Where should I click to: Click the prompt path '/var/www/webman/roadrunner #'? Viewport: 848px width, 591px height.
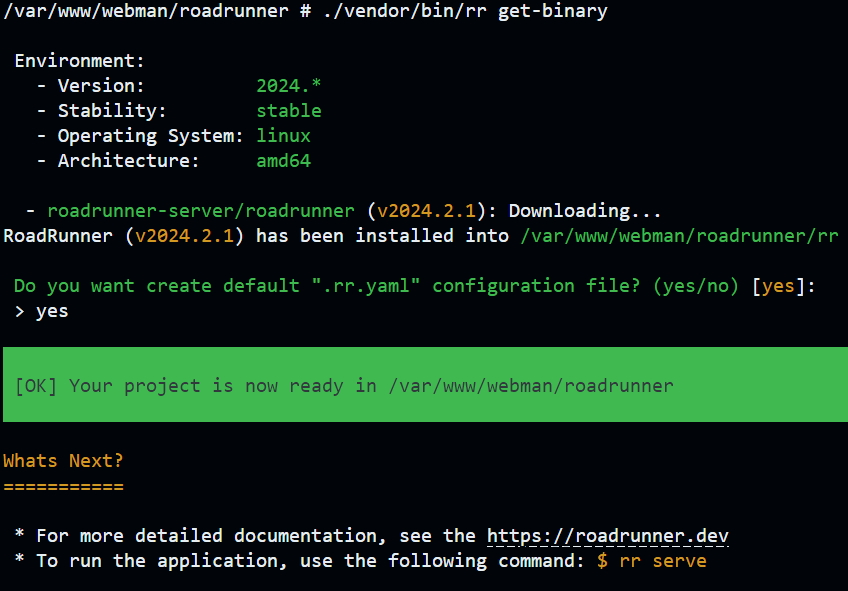(157, 11)
